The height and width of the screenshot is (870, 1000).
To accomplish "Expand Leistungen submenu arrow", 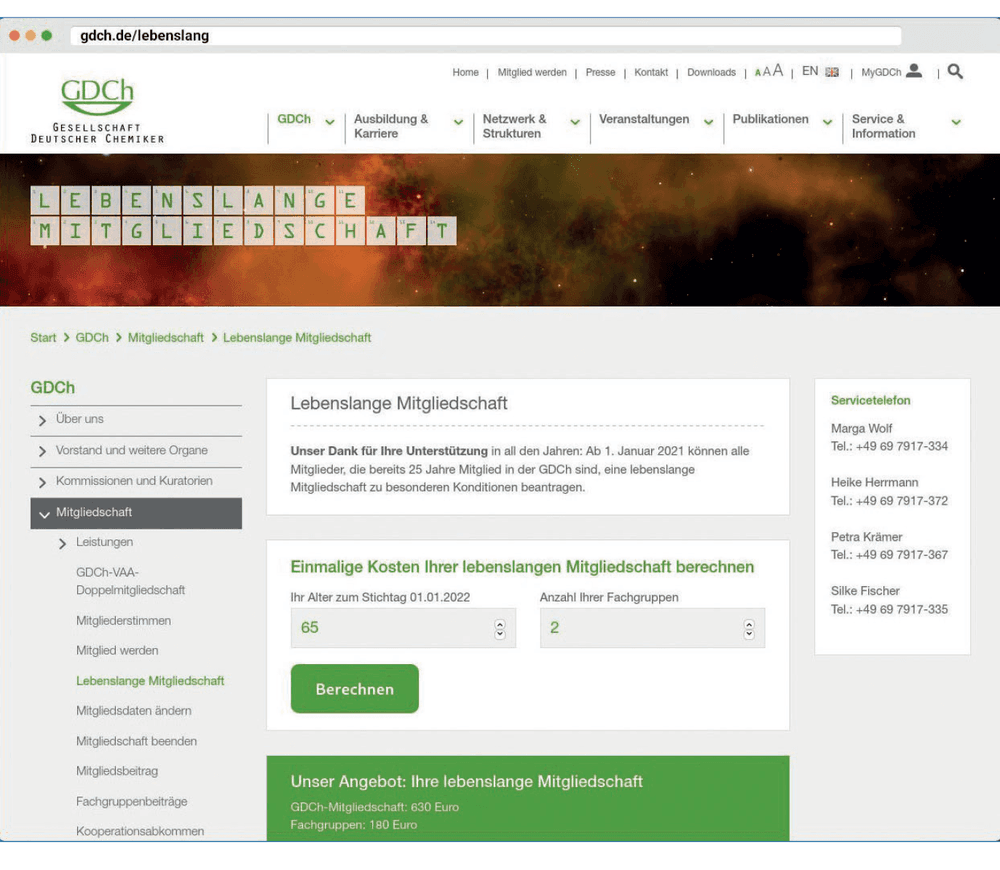I will pyautogui.click(x=62, y=543).
